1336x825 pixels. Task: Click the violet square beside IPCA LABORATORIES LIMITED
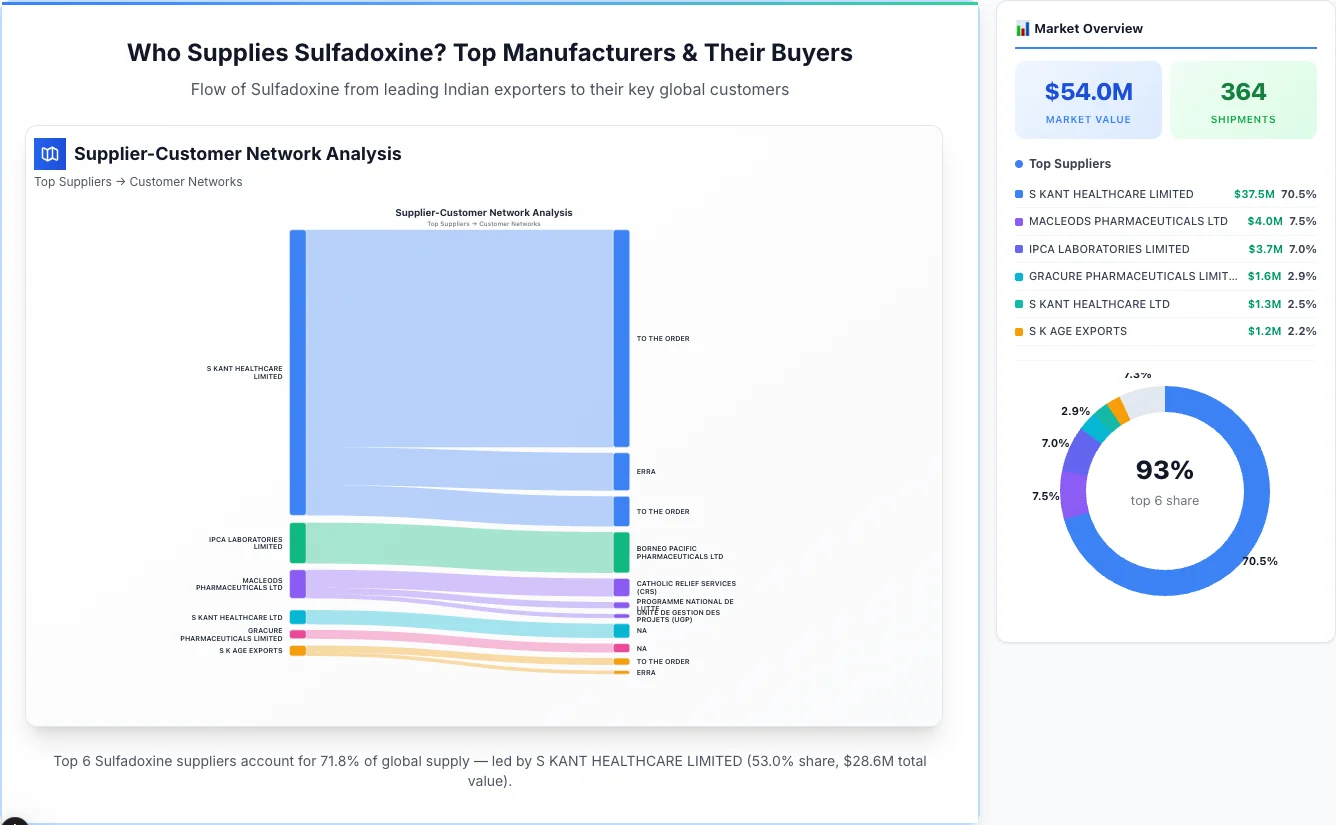[x=1019, y=249]
